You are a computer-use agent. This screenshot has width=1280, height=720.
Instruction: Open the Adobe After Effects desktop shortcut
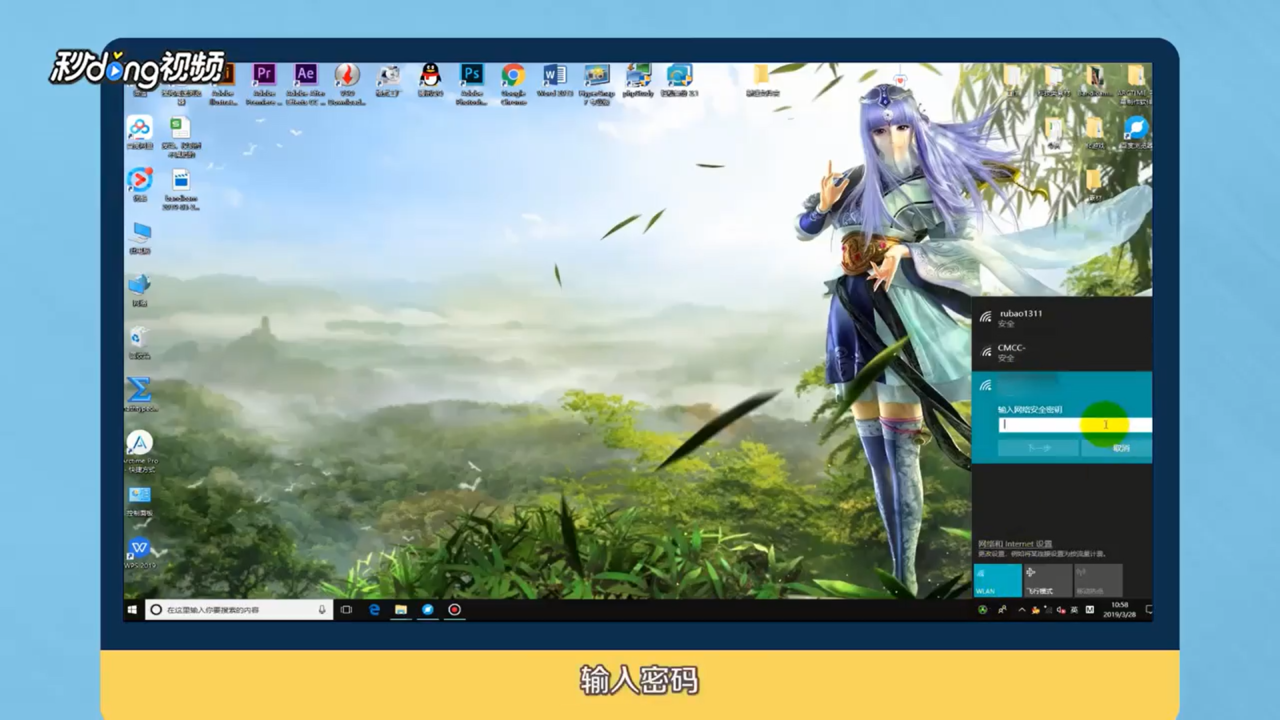(x=305, y=82)
